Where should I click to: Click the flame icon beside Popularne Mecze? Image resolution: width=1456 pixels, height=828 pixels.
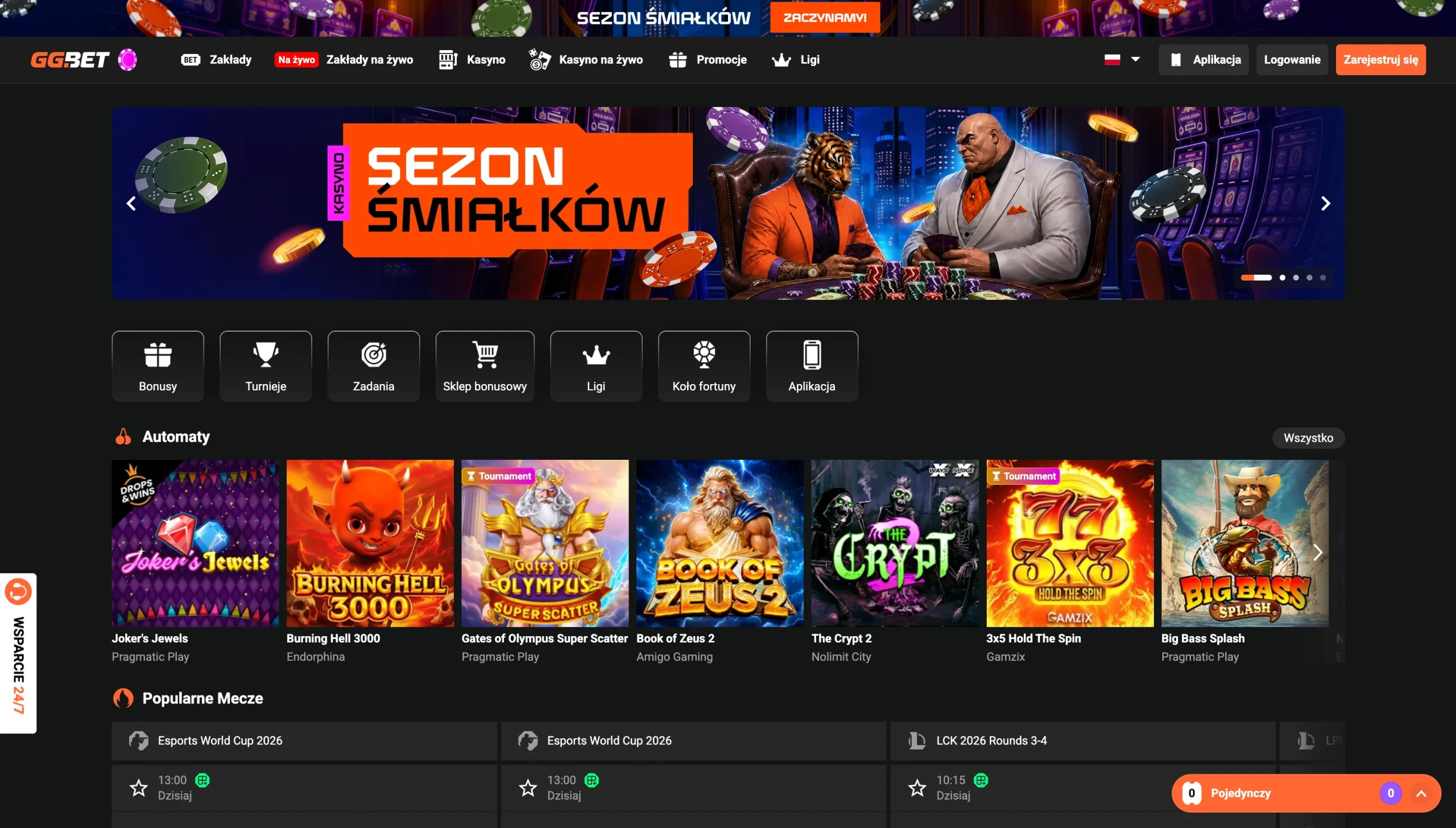pyautogui.click(x=123, y=698)
